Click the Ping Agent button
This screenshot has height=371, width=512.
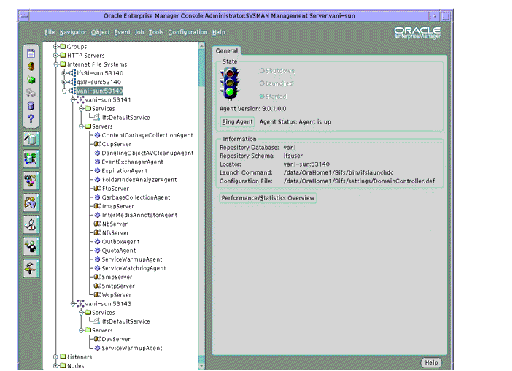(237, 122)
